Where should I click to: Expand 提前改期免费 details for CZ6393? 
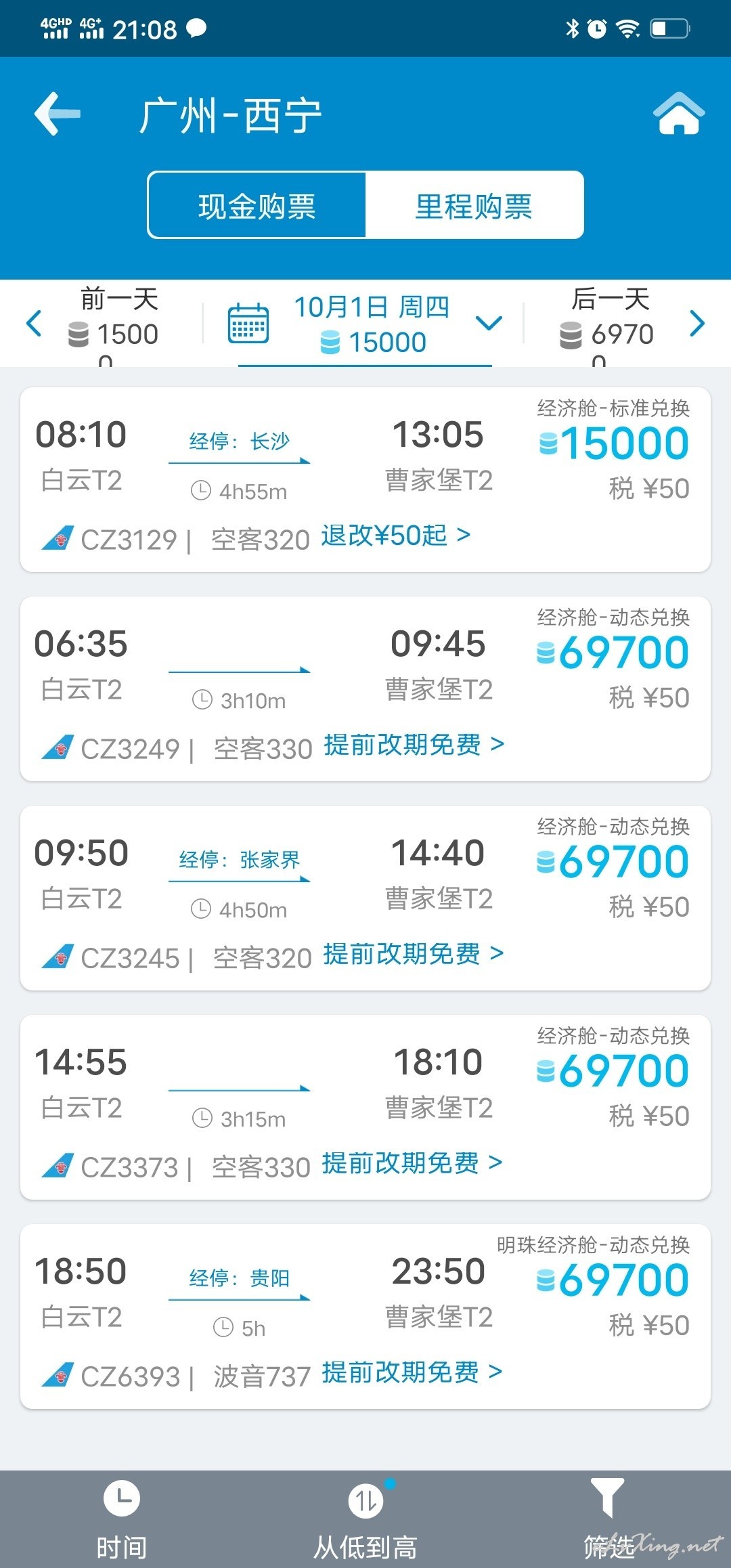412,1372
